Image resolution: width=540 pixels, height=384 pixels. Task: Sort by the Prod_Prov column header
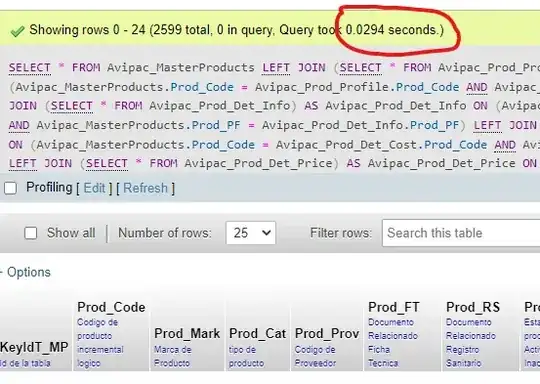[327, 333]
